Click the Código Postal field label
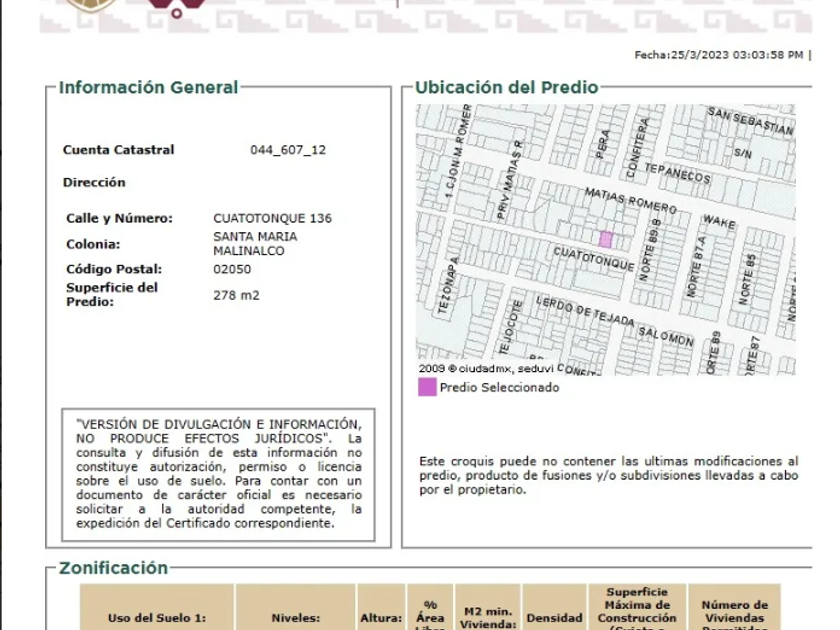 coord(114,269)
